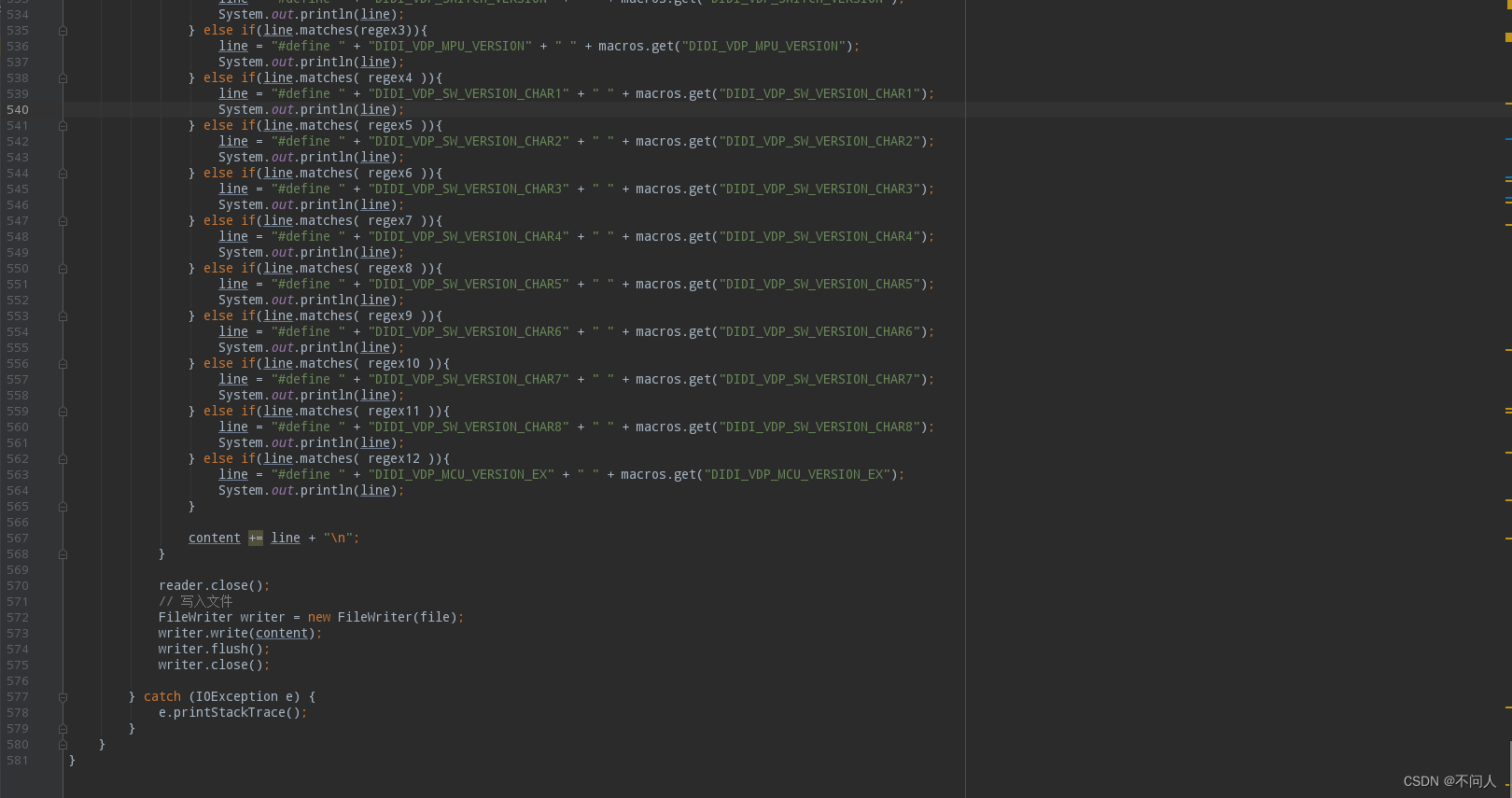The width and height of the screenshot is (1512, 798).
Task: Click 'line' variable at start of line 557
Action: pyautogui.click(x=233, y=380)
